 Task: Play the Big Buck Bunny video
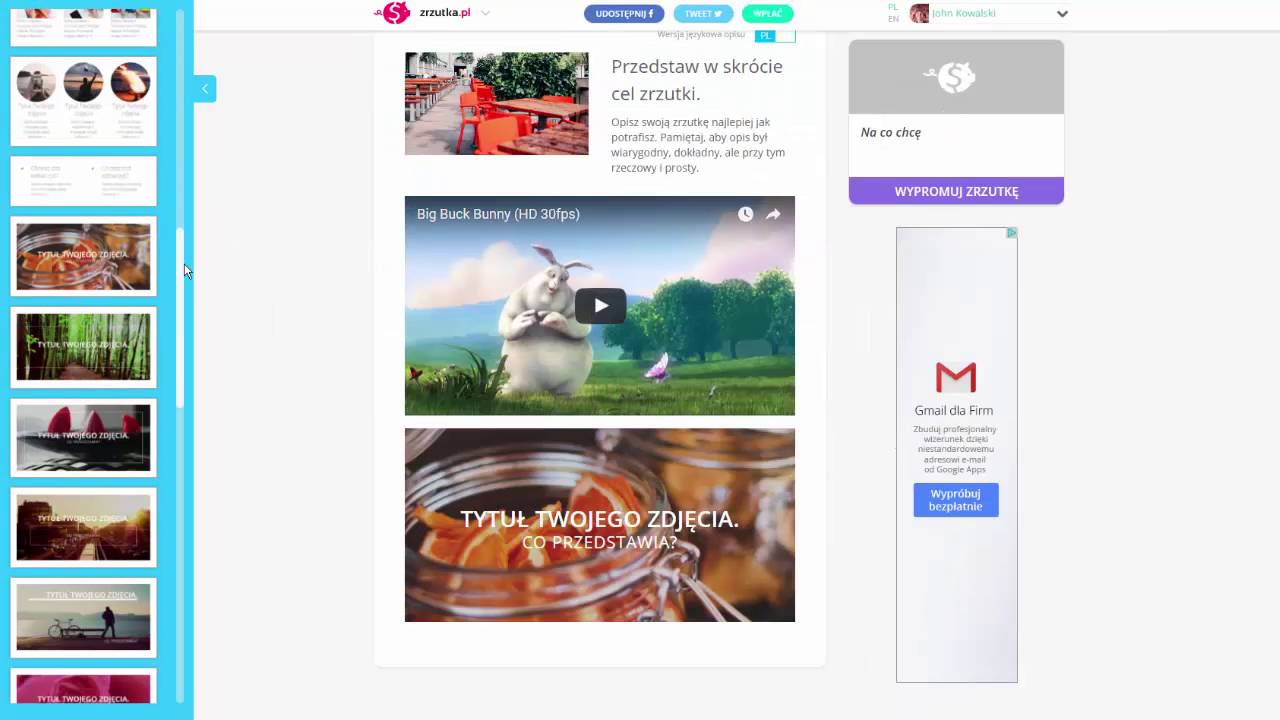[600, 306]
